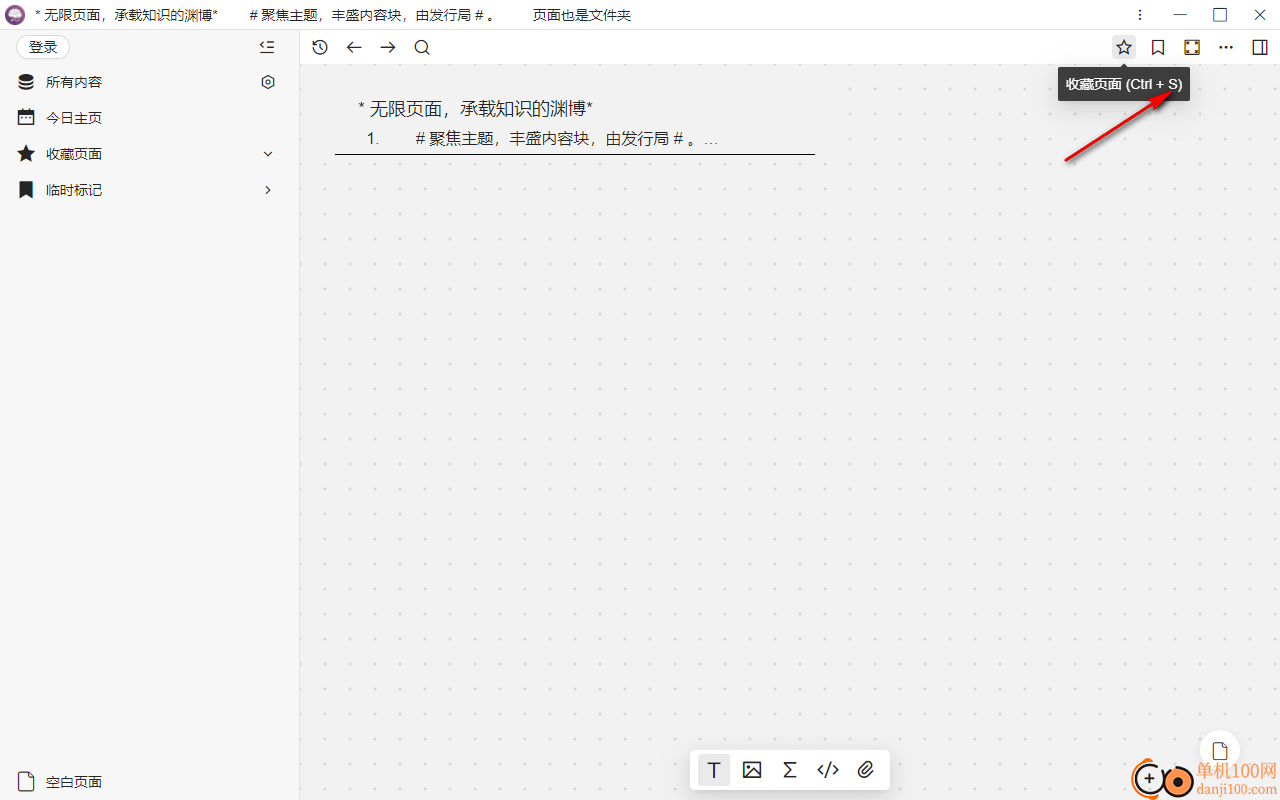Open the vertical dots menu in title bar
This screenshot has width=1280, height=800.
tap(1140, 15)
